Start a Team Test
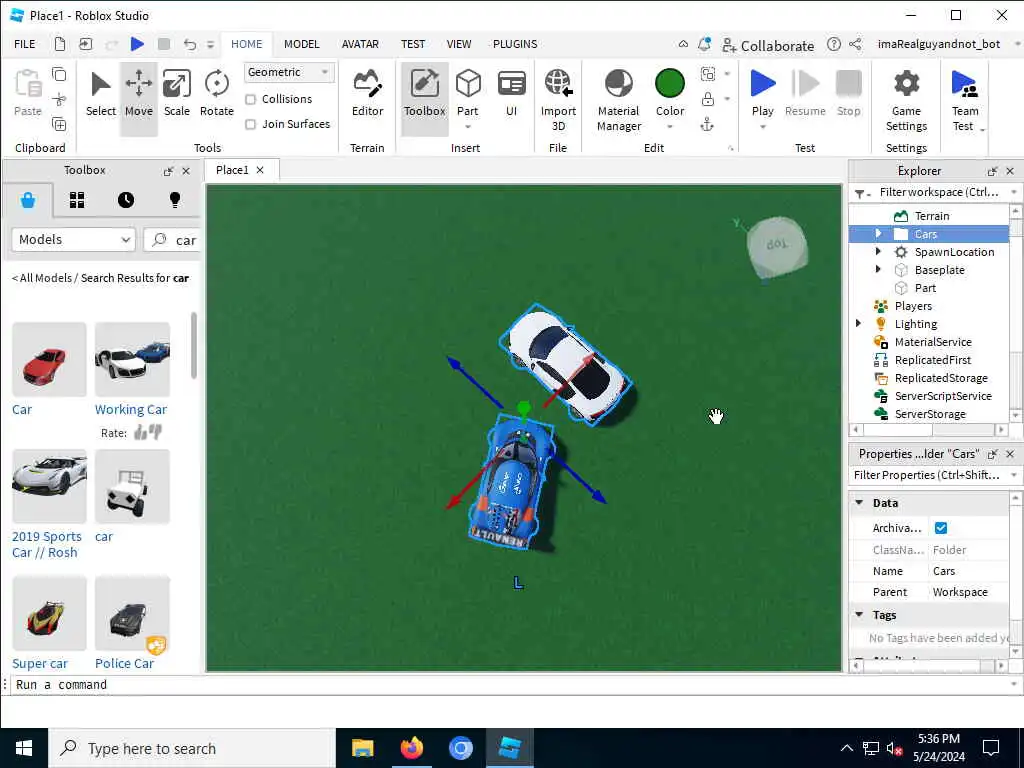This screenshot has width=1024, height=768. point(965,100)
